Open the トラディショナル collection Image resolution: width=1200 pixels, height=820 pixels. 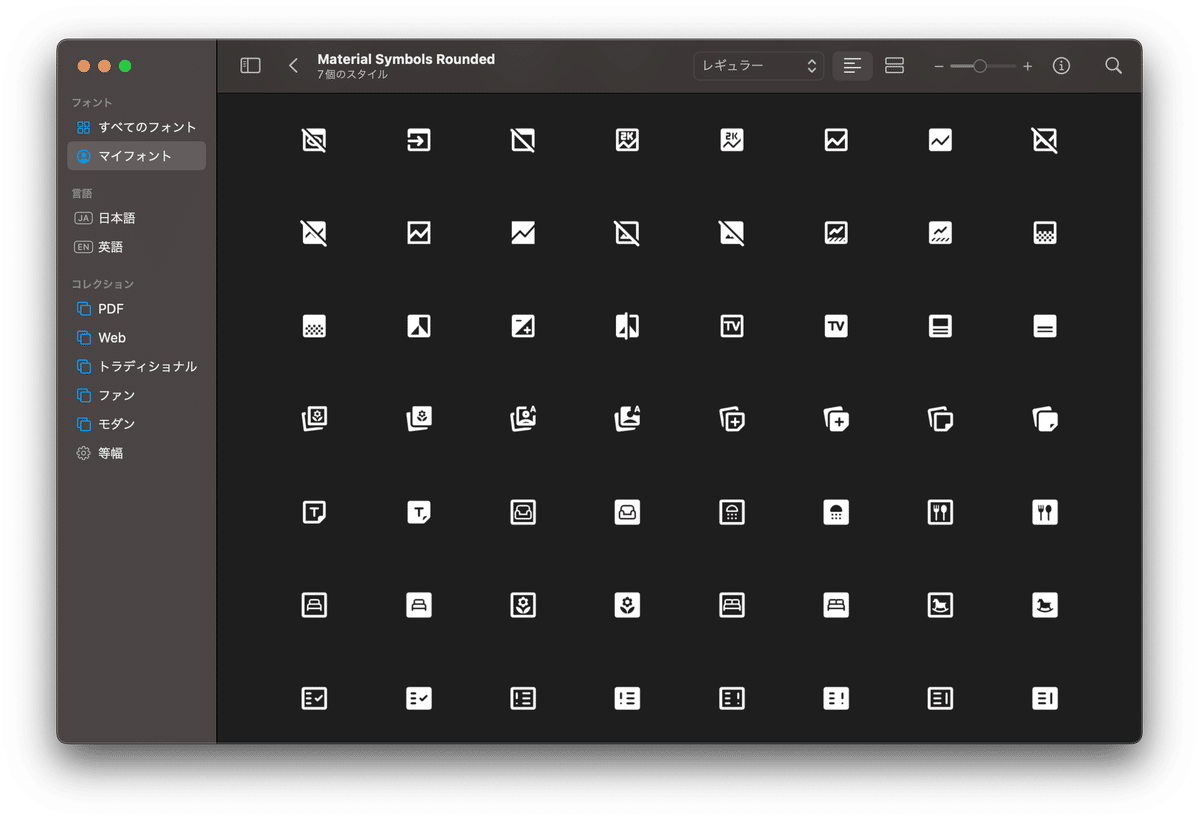137,367
